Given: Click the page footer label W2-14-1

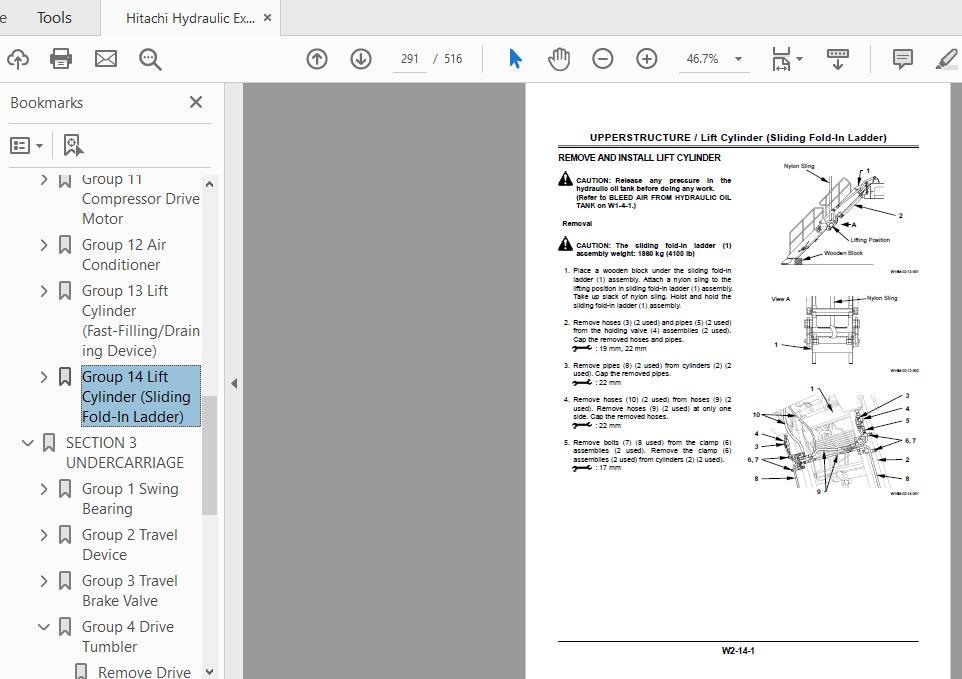Looking at the screenshot, I should click(x=738, y=651).
